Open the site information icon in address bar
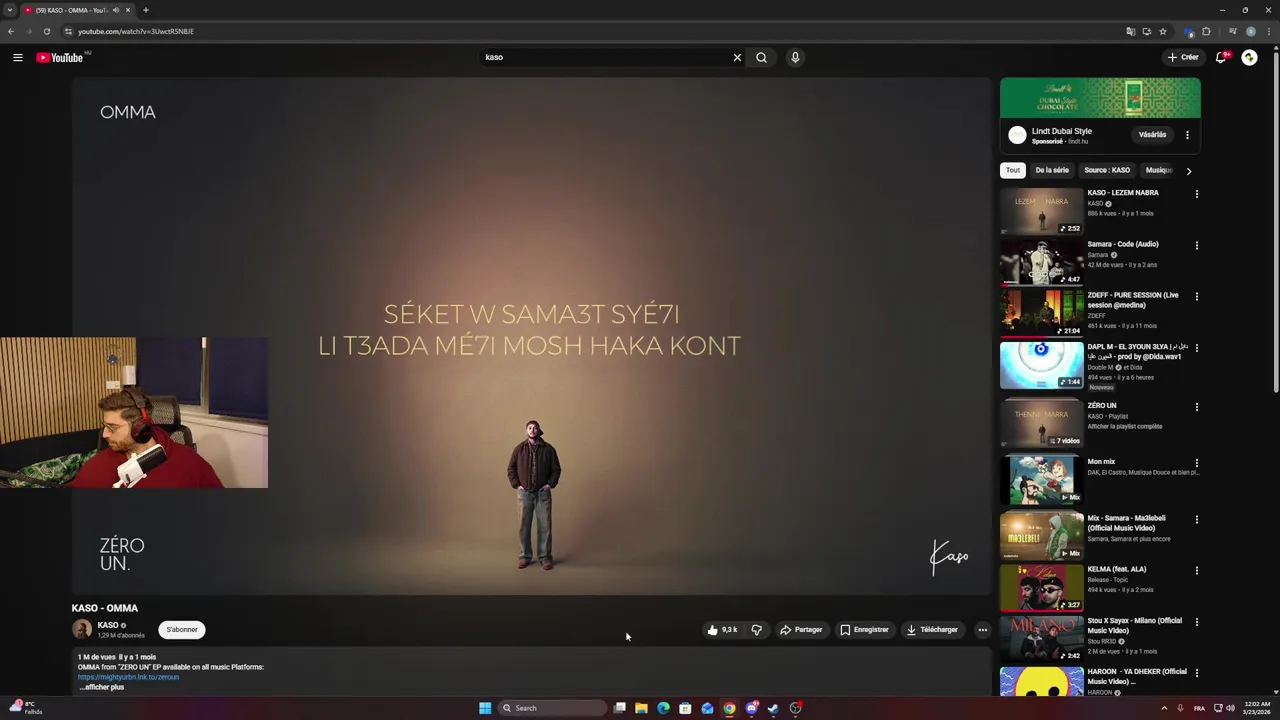 (68, 31)
